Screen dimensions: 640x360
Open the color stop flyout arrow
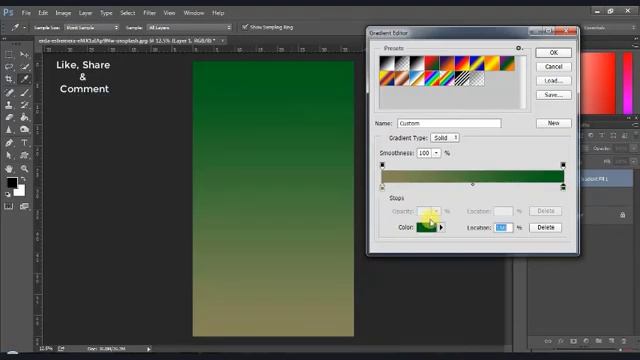coord(441,228)
